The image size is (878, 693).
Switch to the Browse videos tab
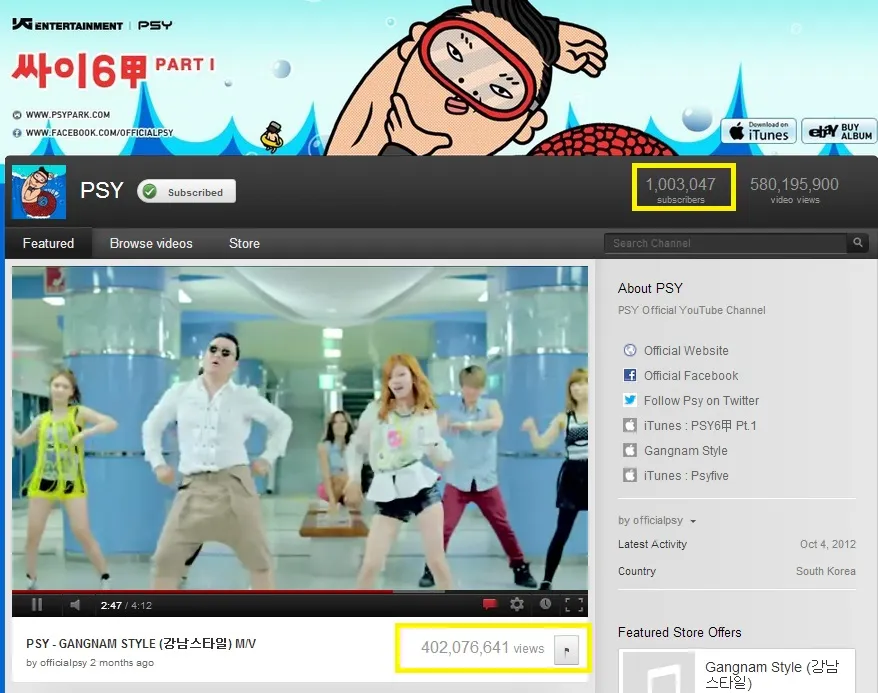[x=151, y=243]
